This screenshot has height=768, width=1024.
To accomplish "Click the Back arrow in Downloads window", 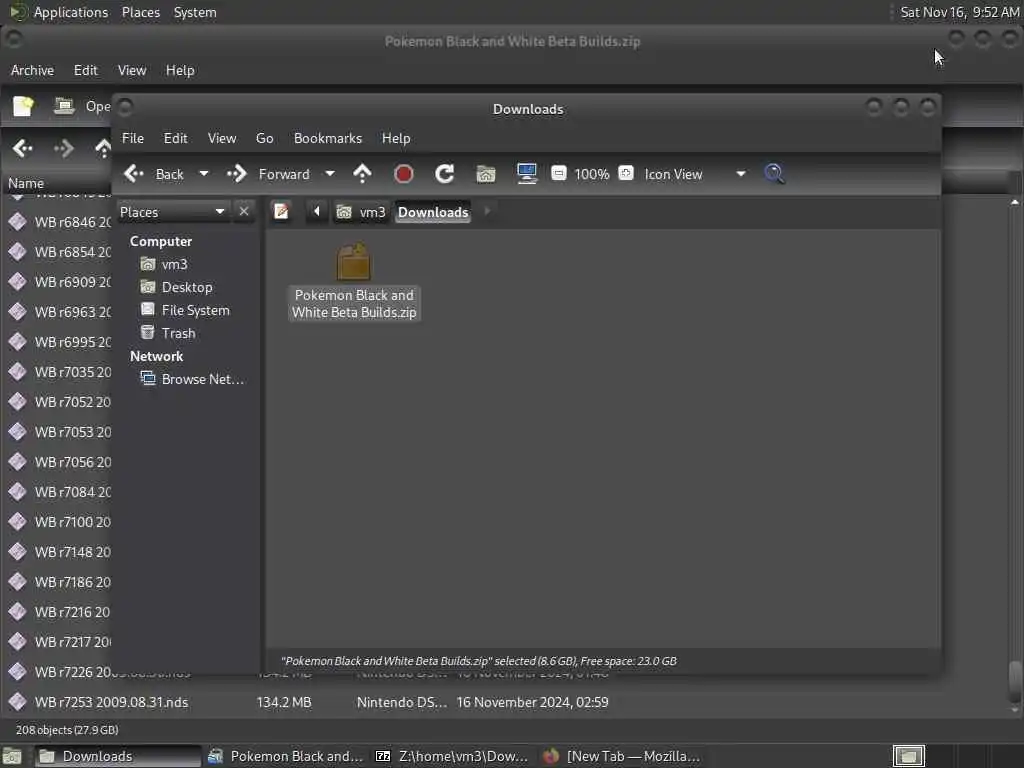I will click(134, 174).
